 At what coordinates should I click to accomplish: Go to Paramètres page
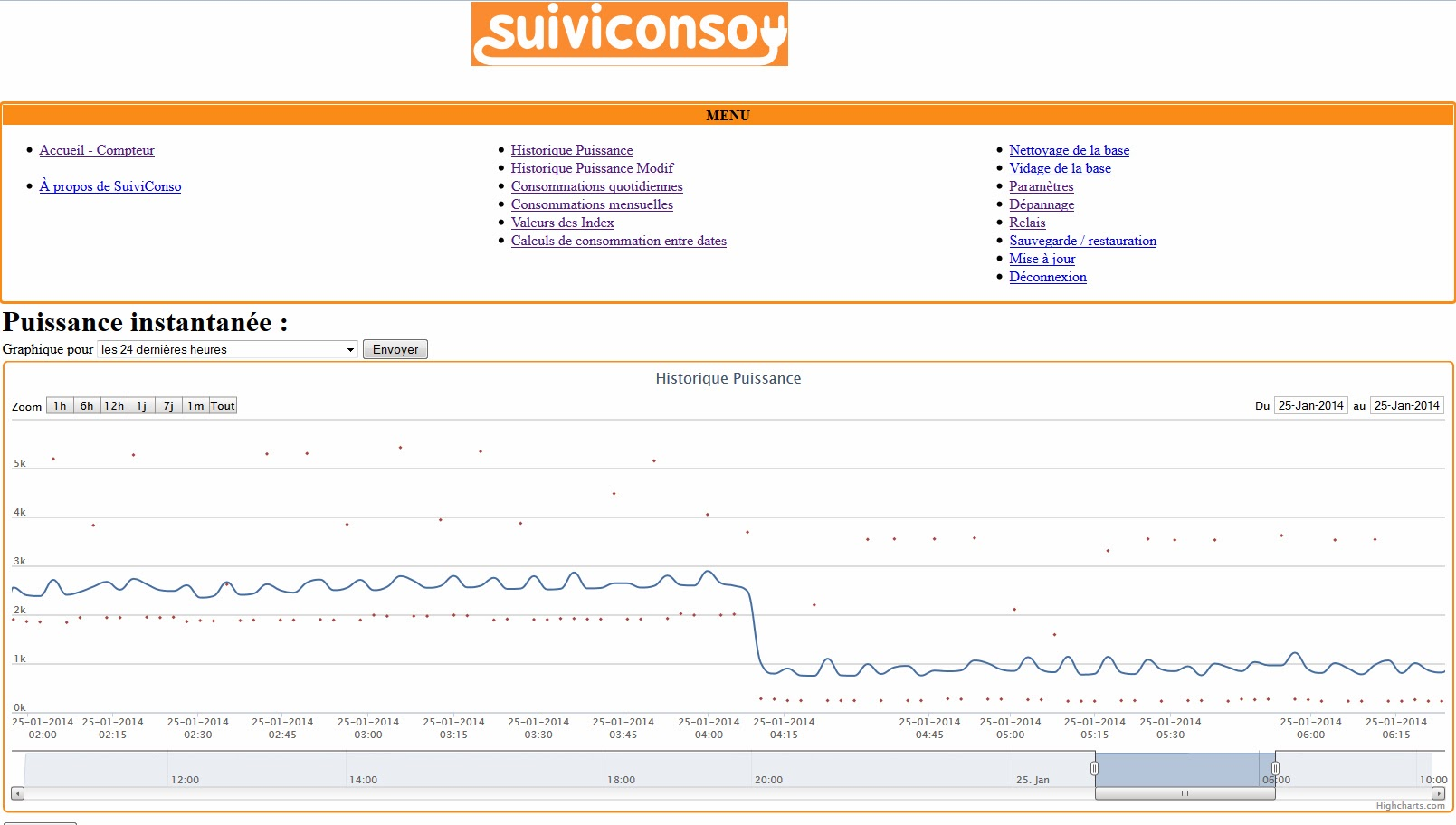pyautogui.click(x=1042, y=186)
